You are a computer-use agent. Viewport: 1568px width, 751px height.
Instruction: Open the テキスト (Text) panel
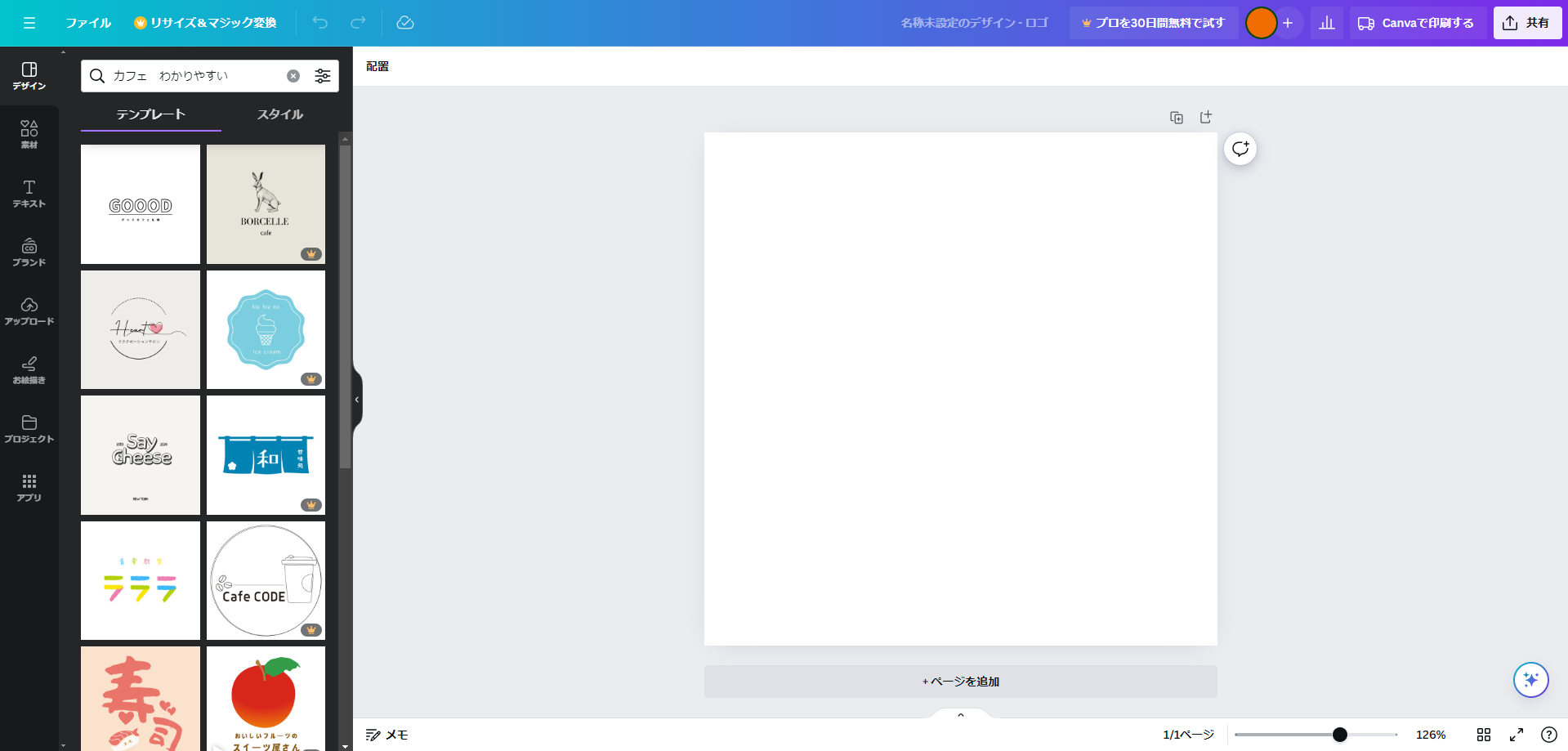(x=29, y=194)
